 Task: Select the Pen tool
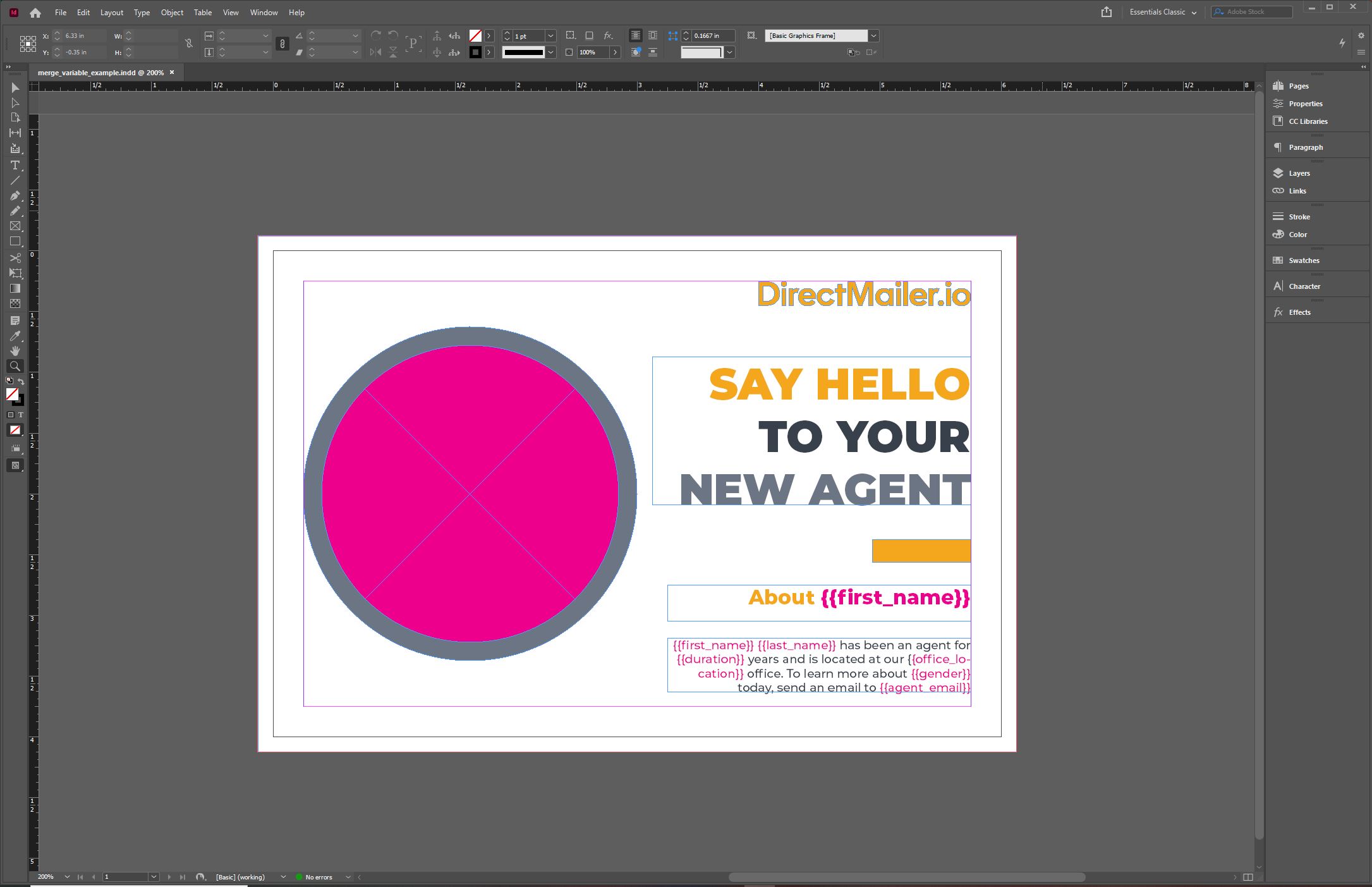(15, 195)
